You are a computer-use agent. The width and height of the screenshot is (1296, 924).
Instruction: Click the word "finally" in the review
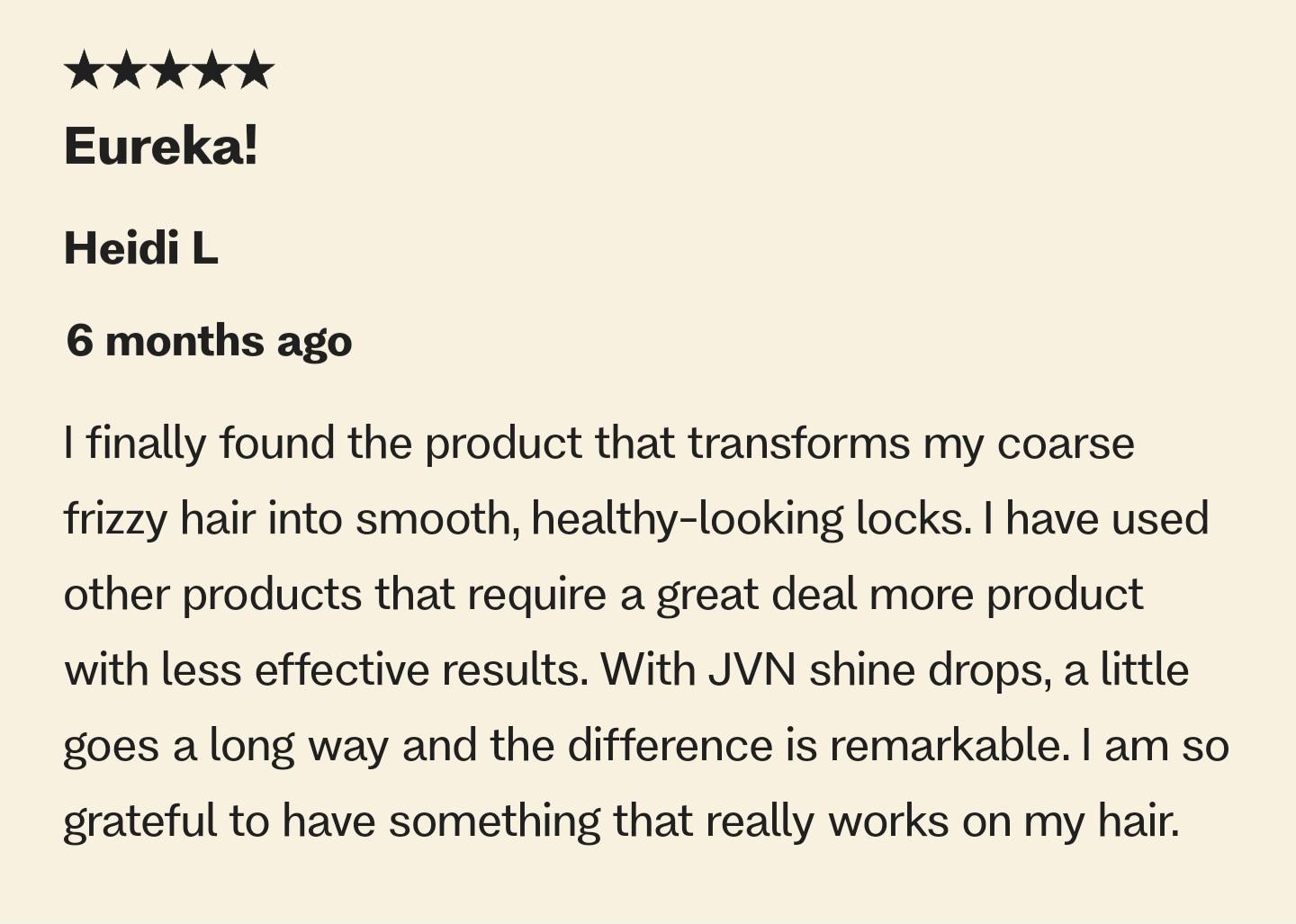click(146, 444)
